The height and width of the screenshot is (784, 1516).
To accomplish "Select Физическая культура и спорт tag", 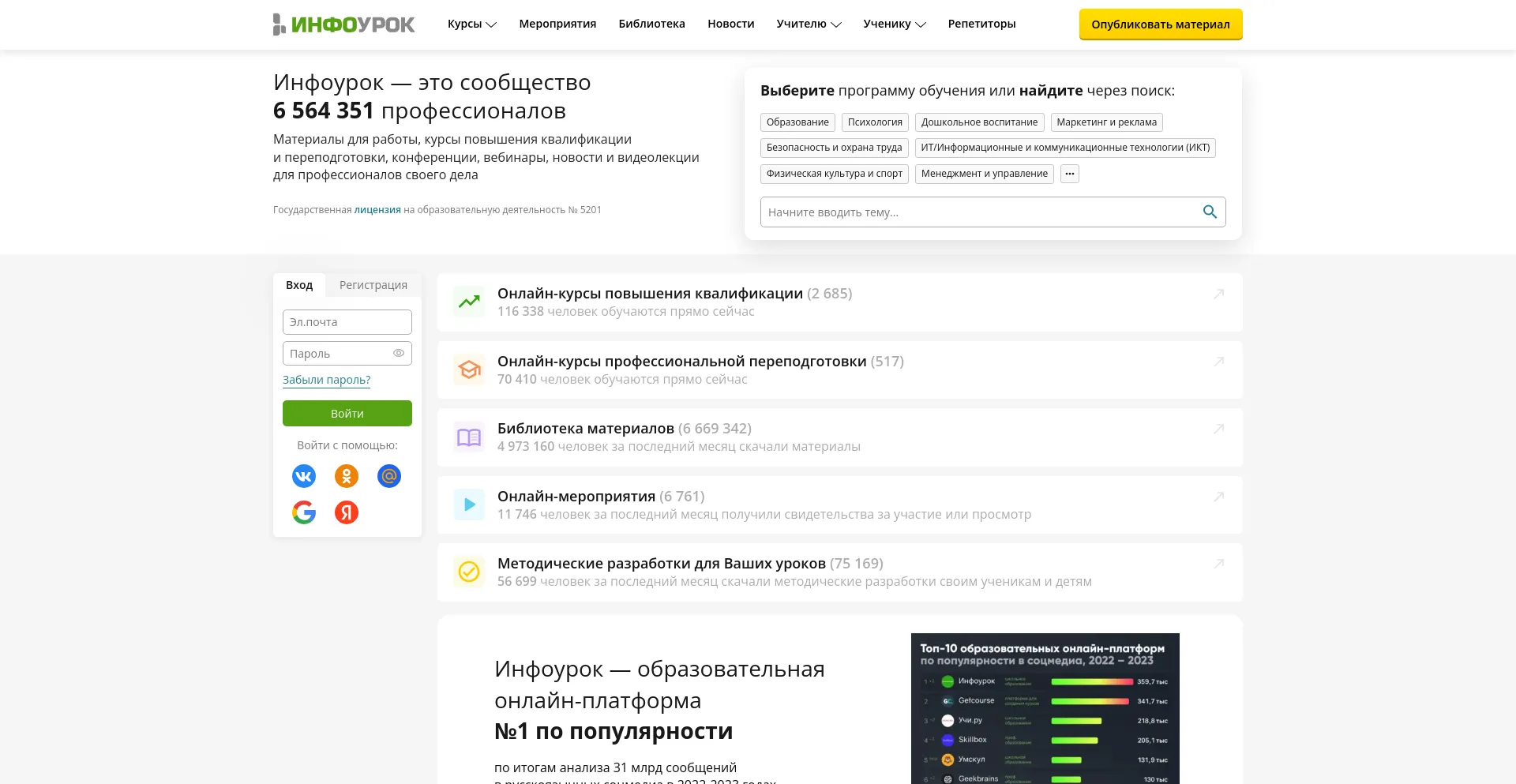I will 834,174.
